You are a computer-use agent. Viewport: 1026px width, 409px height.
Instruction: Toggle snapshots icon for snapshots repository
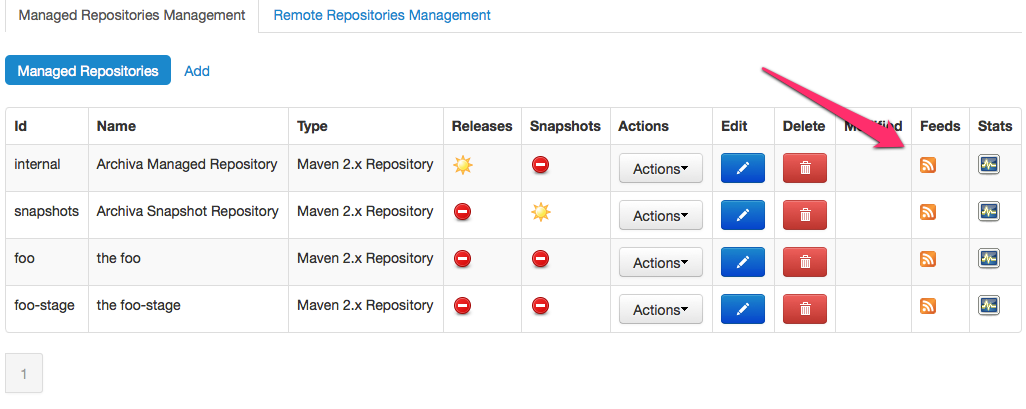[540, 211]
